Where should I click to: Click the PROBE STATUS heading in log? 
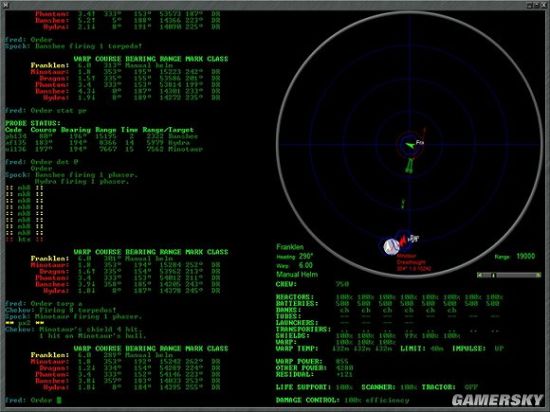tap(33, 123)
